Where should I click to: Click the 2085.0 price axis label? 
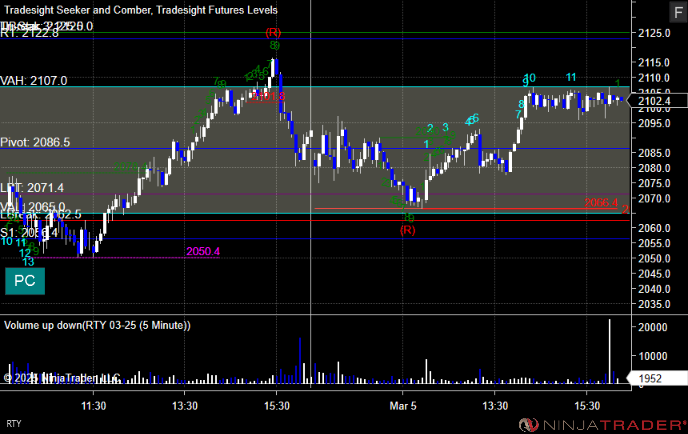point(654,153)
